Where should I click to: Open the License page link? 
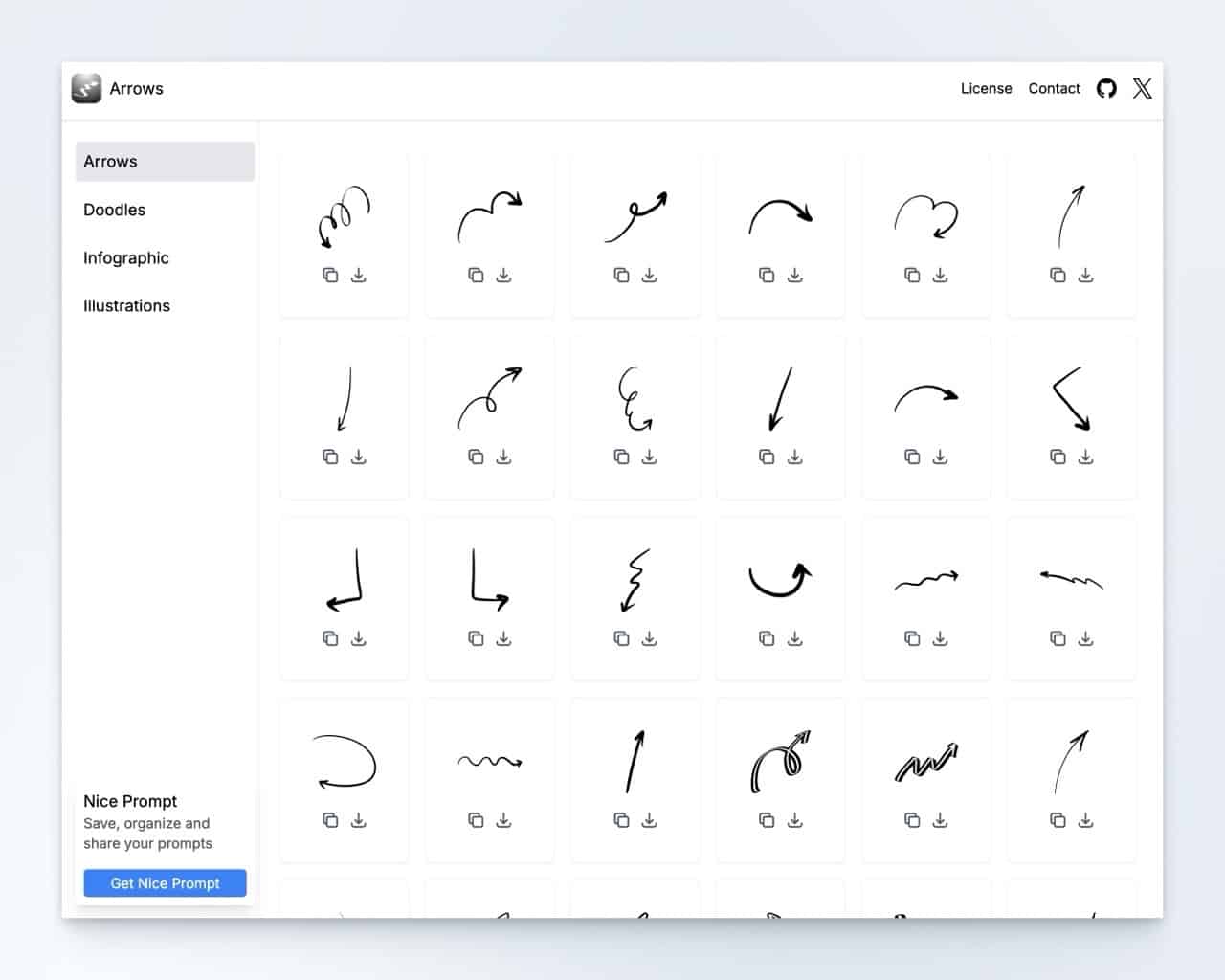pos(987,89)
